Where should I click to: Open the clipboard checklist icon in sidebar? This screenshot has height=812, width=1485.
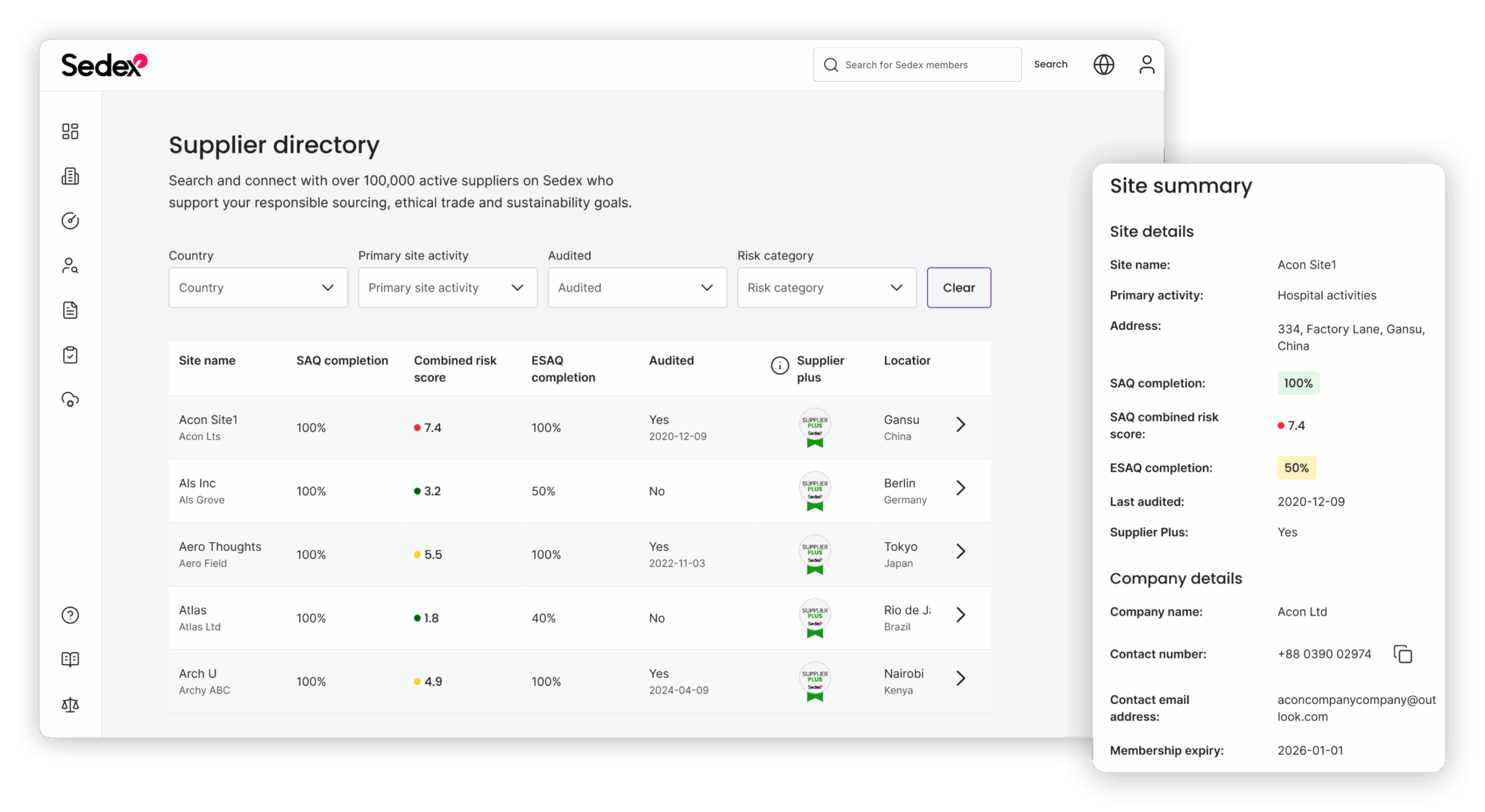70,355
